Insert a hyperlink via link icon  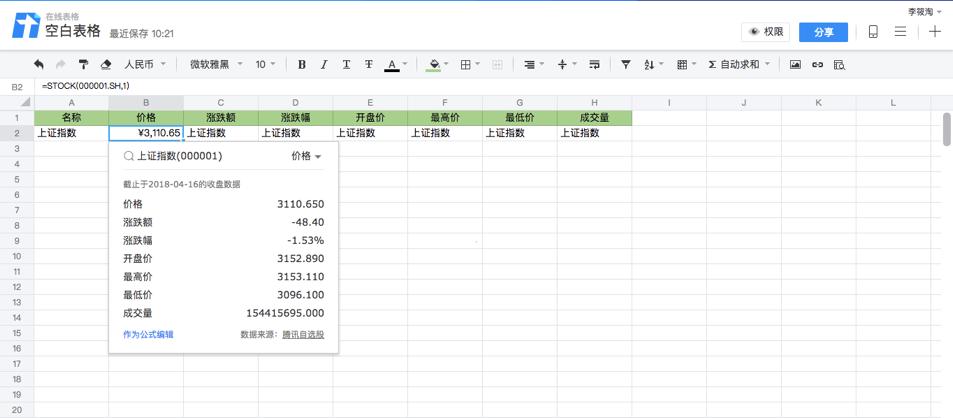[x=817, y=64]
